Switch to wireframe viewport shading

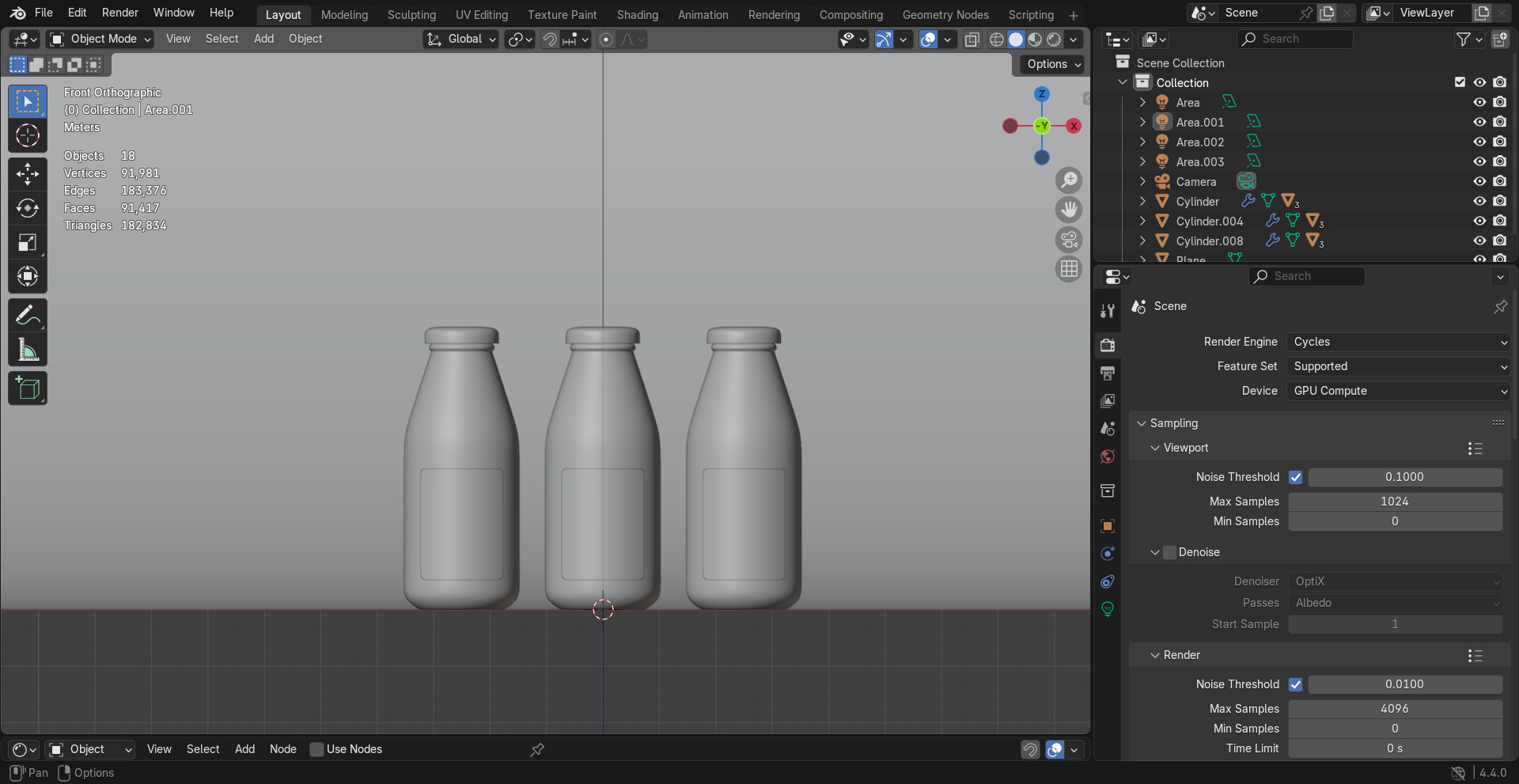[x=997, y=40]
